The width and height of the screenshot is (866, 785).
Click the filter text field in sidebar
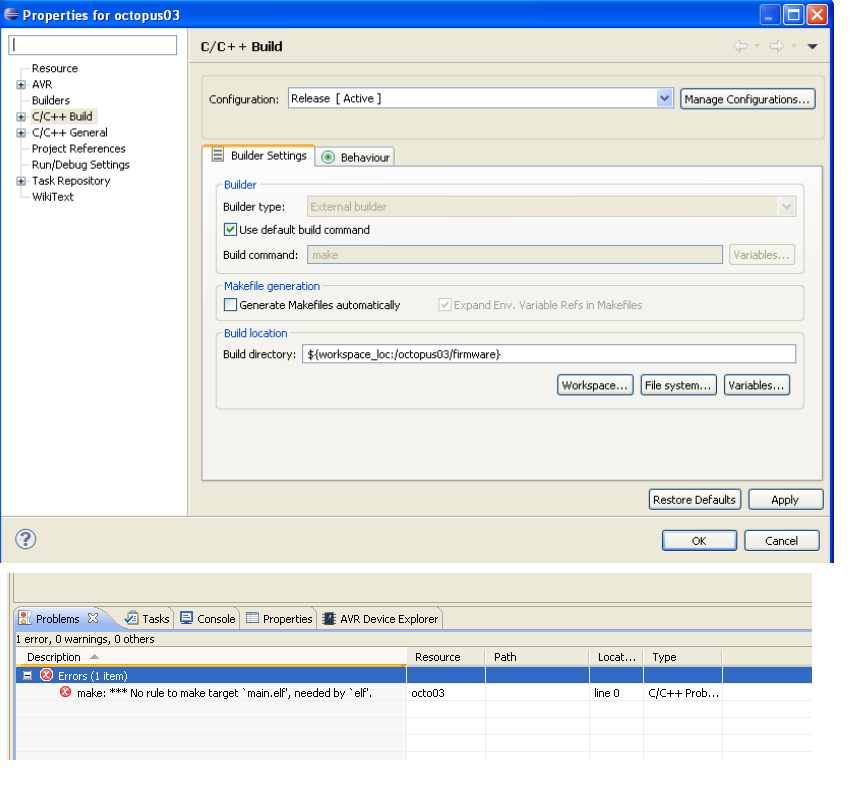click(93, 45)
